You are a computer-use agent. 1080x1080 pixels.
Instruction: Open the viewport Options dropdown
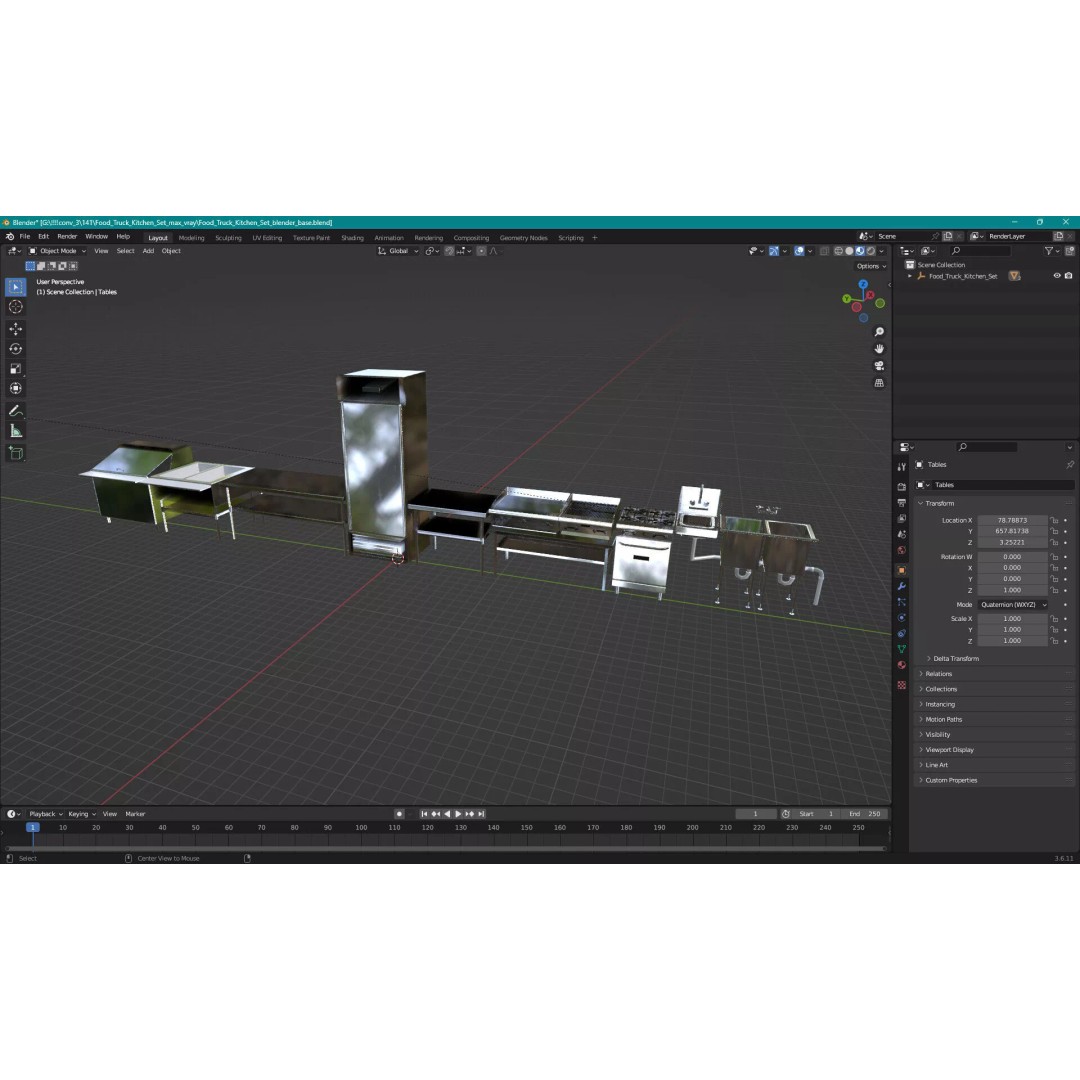click(871, 267)
